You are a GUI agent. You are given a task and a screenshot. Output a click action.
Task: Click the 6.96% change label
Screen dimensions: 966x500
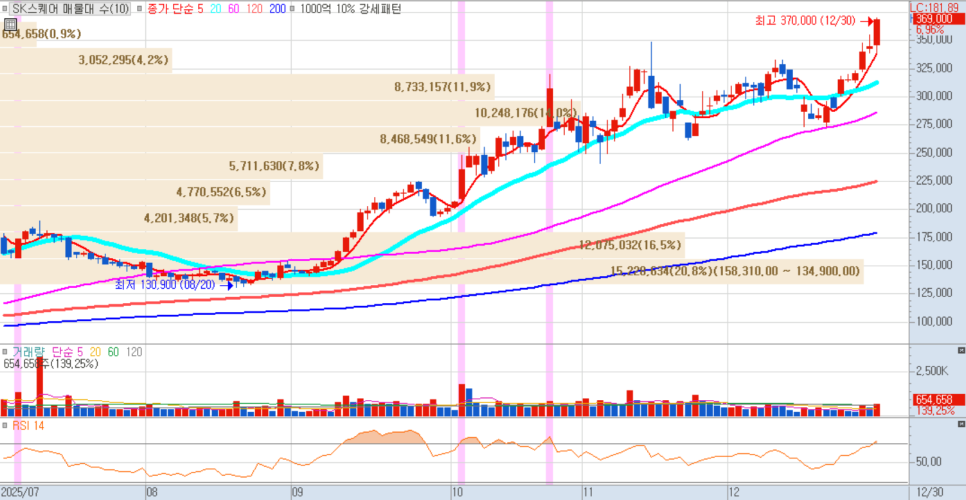click(930, 29)
